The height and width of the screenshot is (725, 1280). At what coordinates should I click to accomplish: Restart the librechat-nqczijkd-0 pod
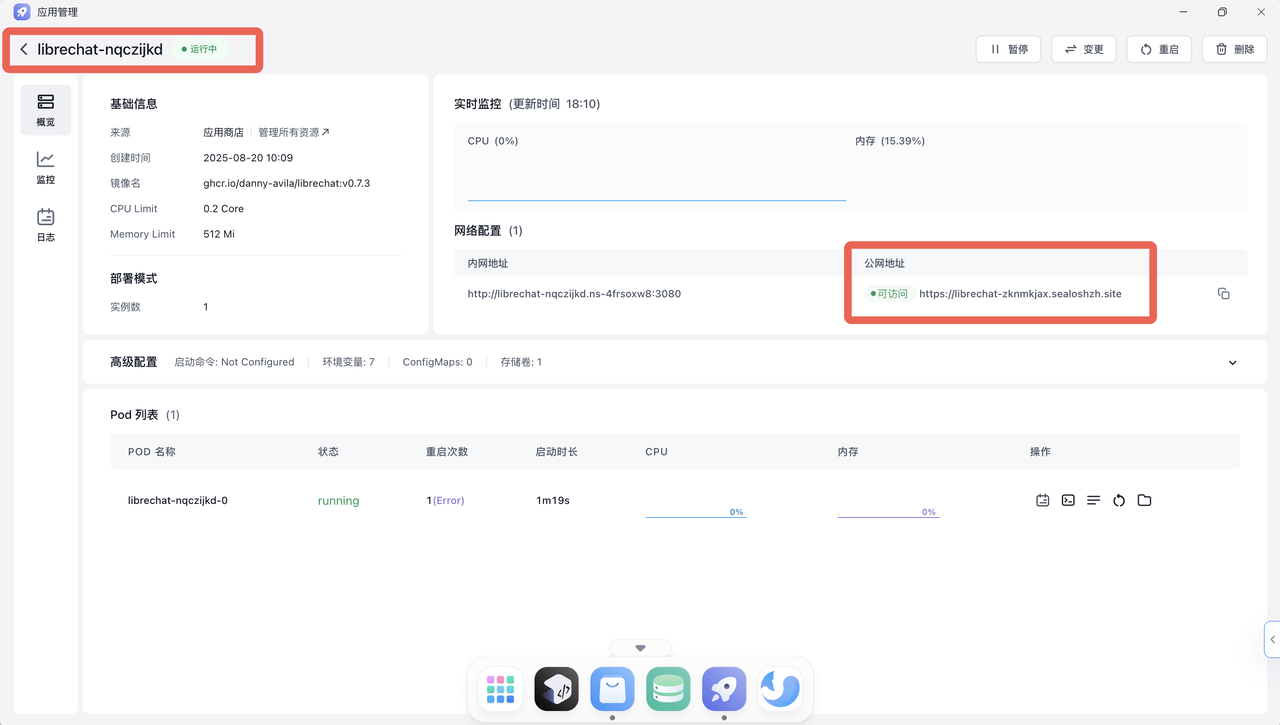coord(1119,500)
